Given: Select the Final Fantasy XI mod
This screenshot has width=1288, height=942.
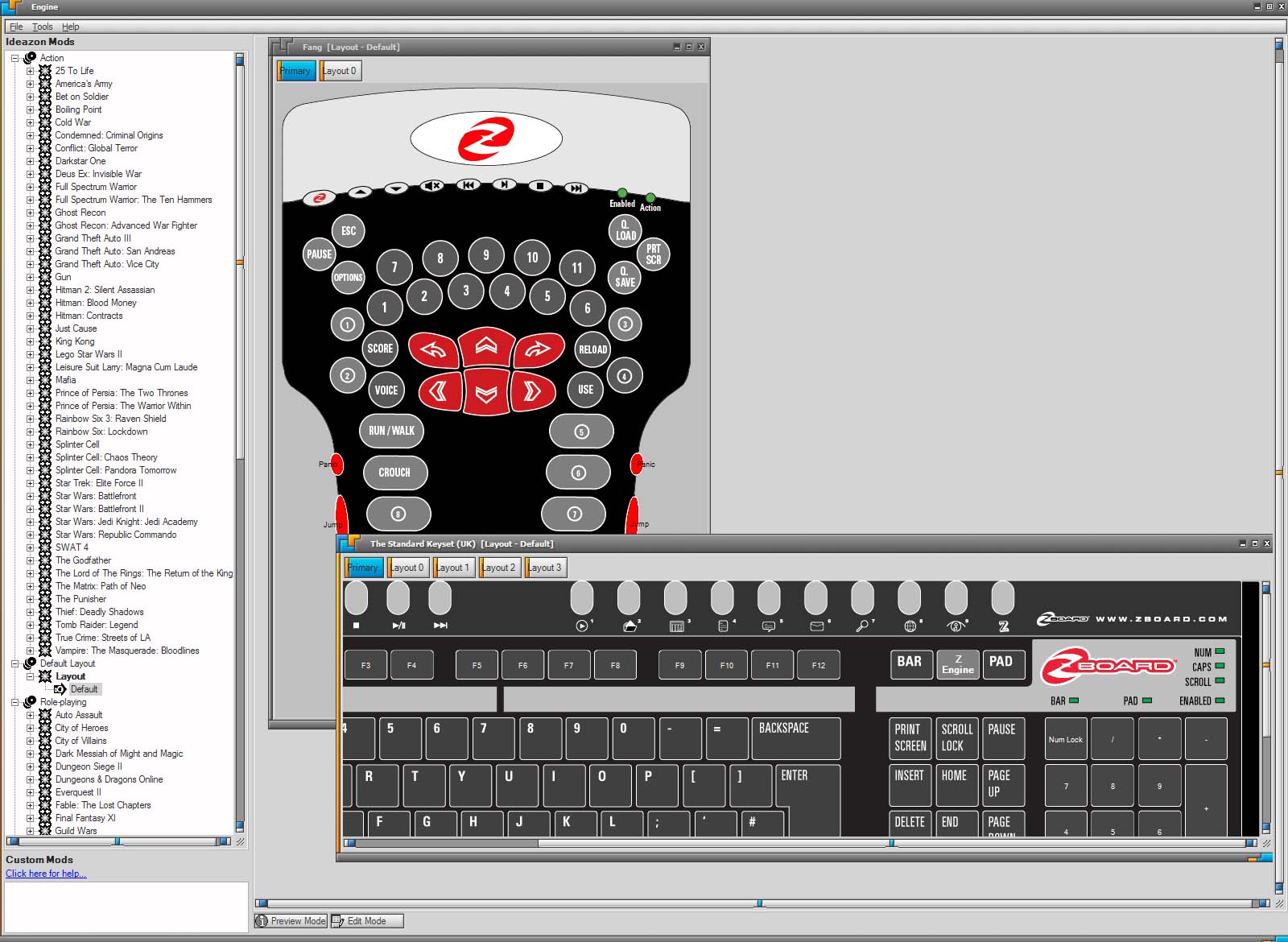Looking at the screenshot, I should tap(85, 818).
